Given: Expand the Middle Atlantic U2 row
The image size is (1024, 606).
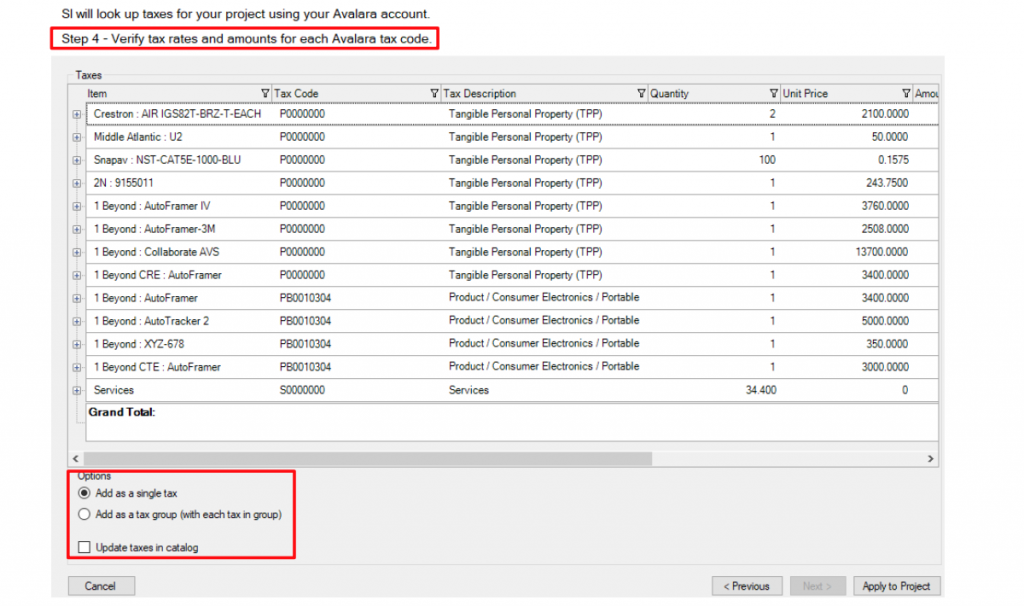Looking at the screenshot, I should tap(77, 137).
